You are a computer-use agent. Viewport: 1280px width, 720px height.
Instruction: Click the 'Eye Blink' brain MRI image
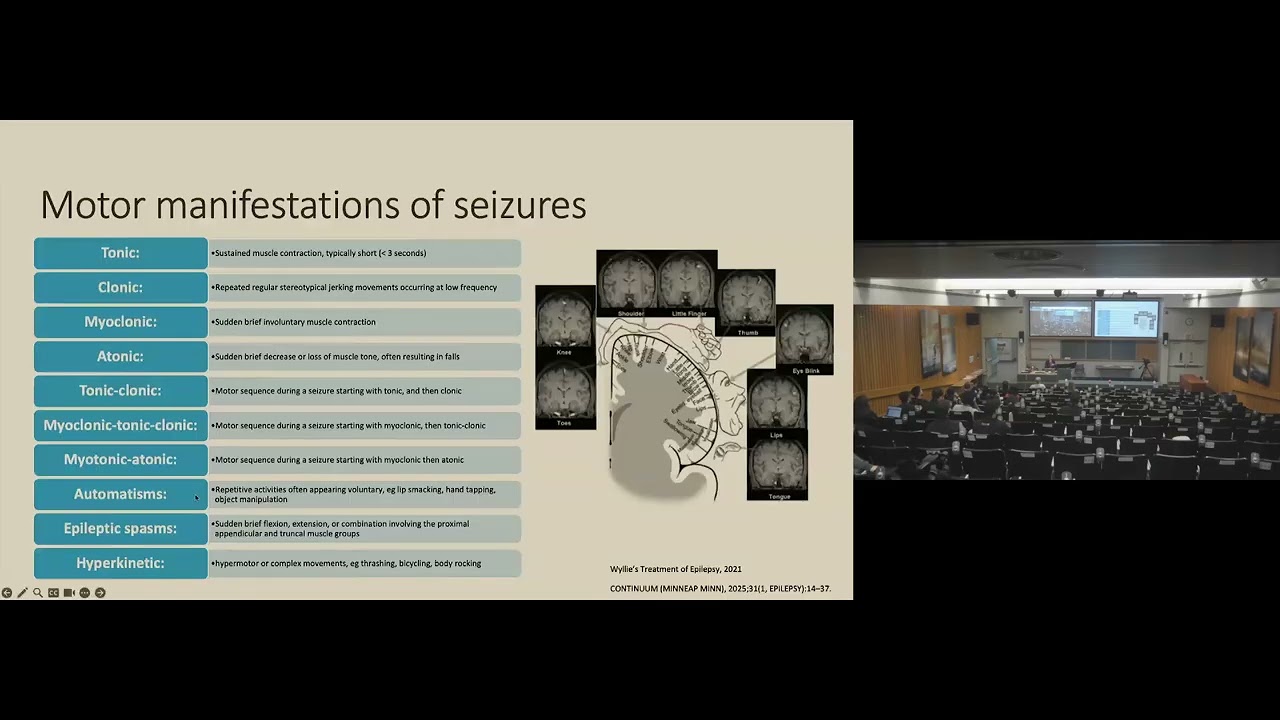[x=805, y=340]
